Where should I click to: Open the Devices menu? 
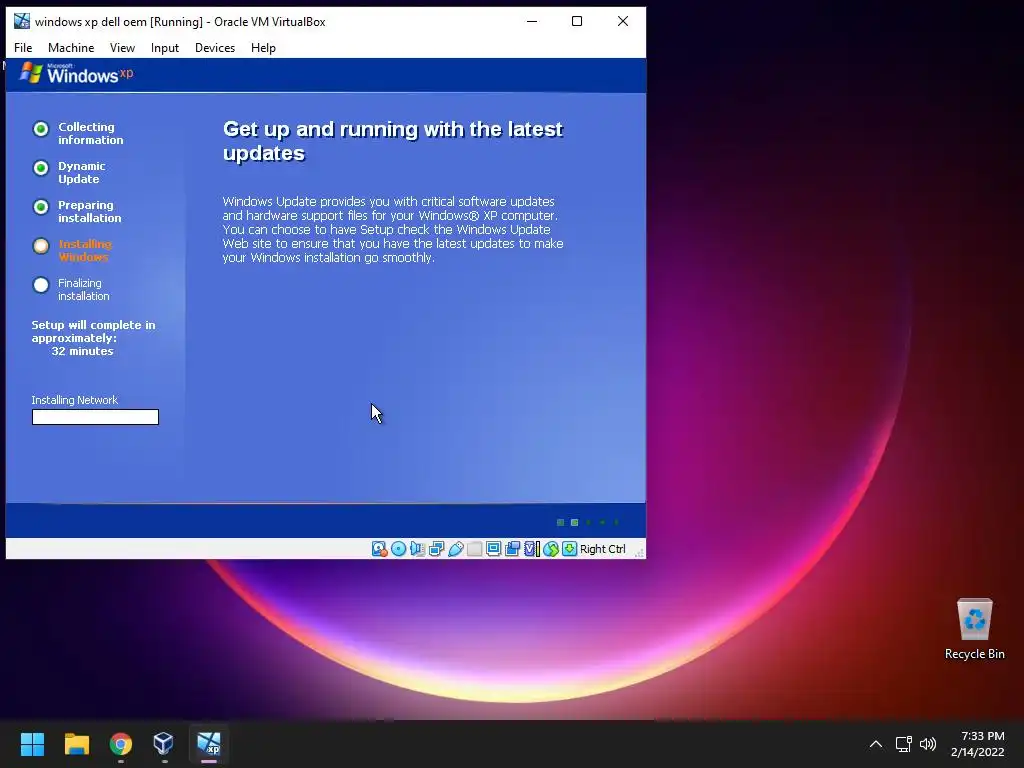[x=215, y=48]
